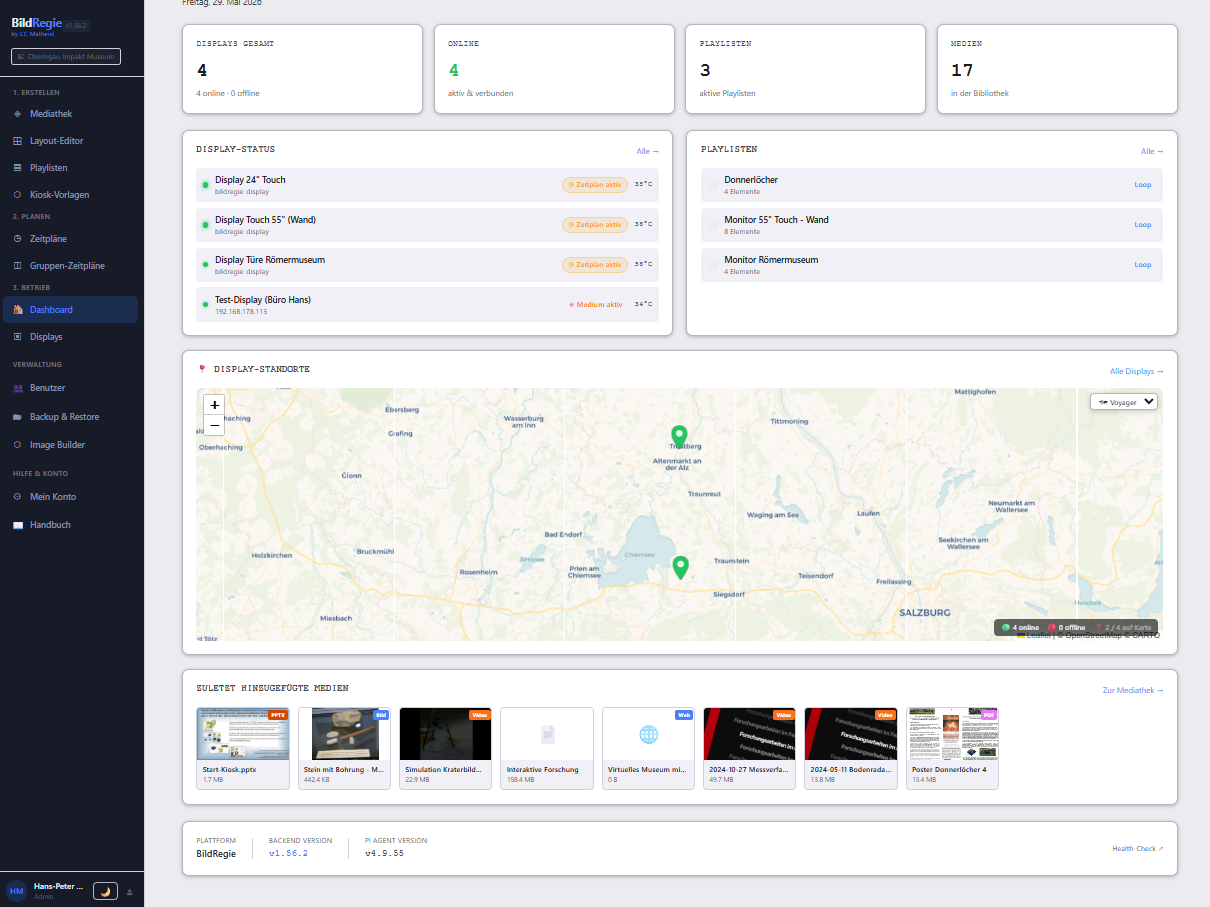
Task: Click the Displays Gesamt stat card
Action: [303, 70]
